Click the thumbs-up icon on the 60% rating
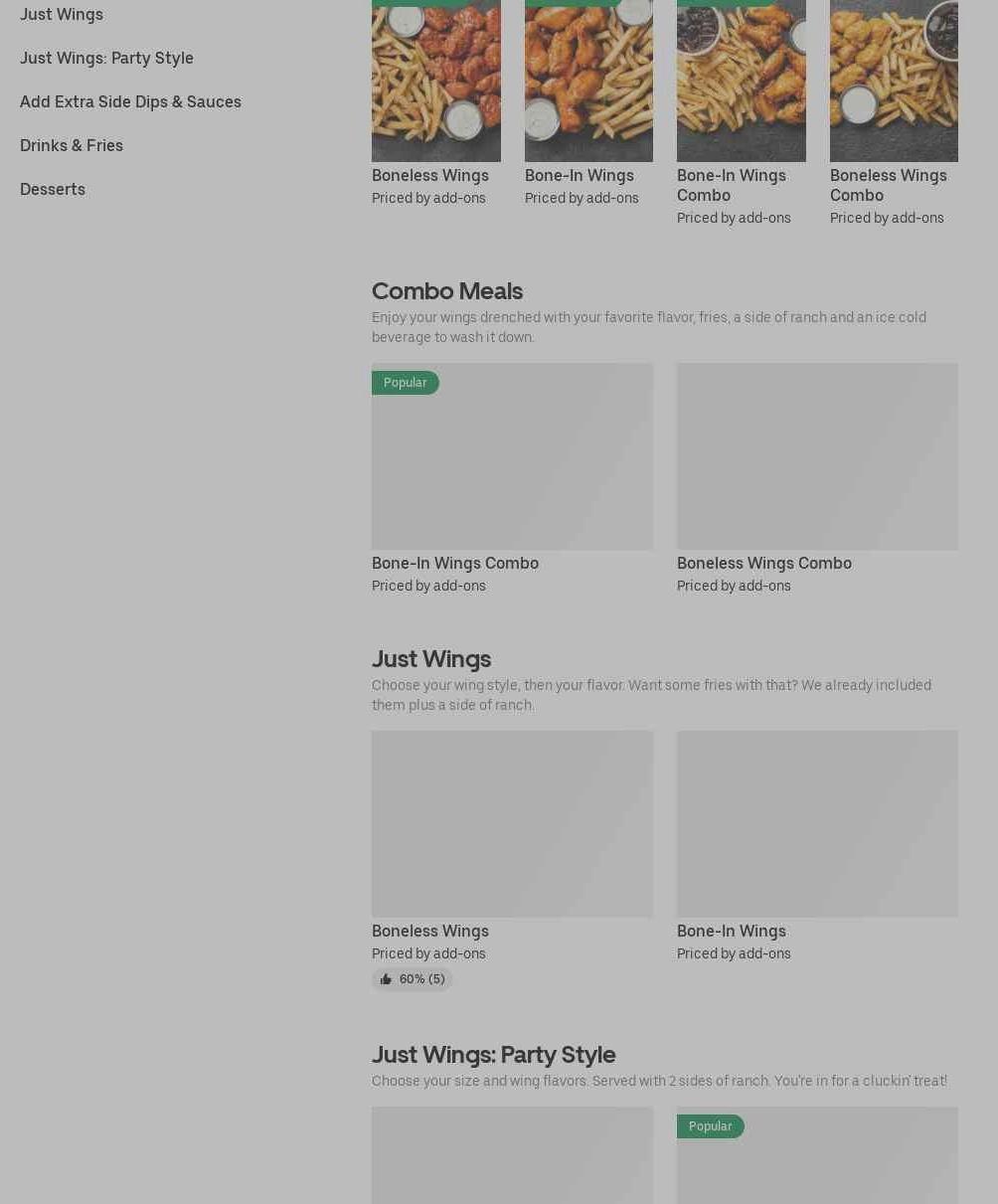 click(x=386, y=979)
